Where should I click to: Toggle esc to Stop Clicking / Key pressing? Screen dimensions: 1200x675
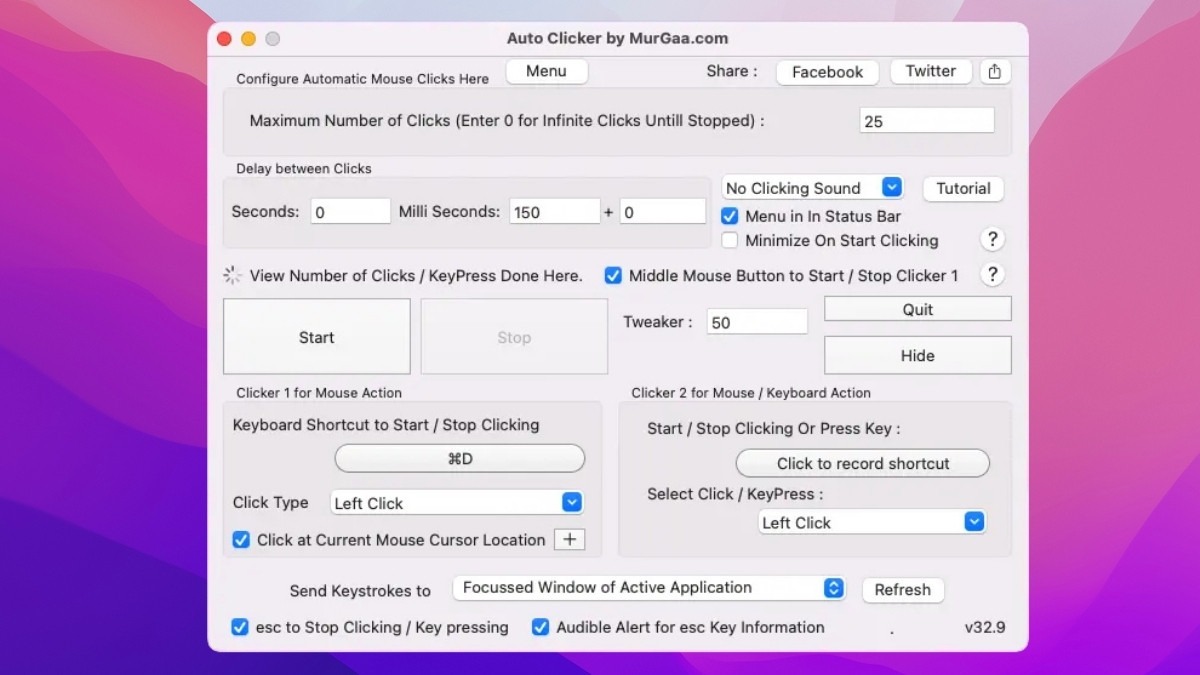pos(240,627)
